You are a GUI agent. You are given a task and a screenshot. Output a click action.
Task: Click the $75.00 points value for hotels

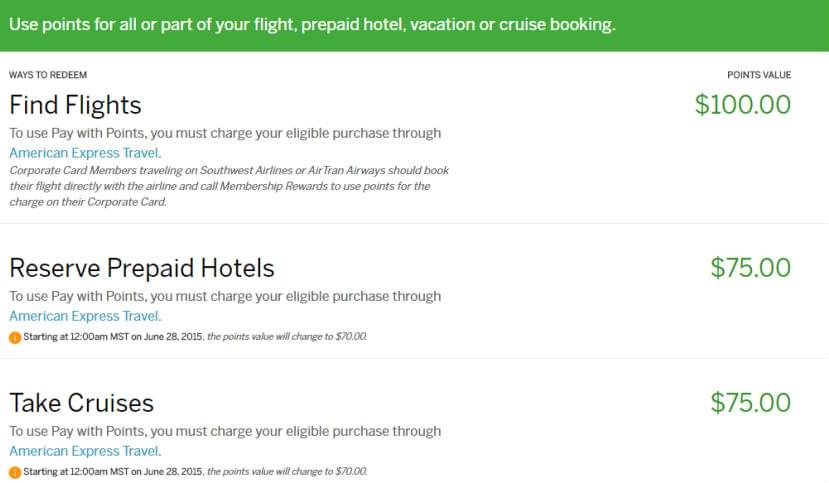pyautogui.click(x=751, y=268)
